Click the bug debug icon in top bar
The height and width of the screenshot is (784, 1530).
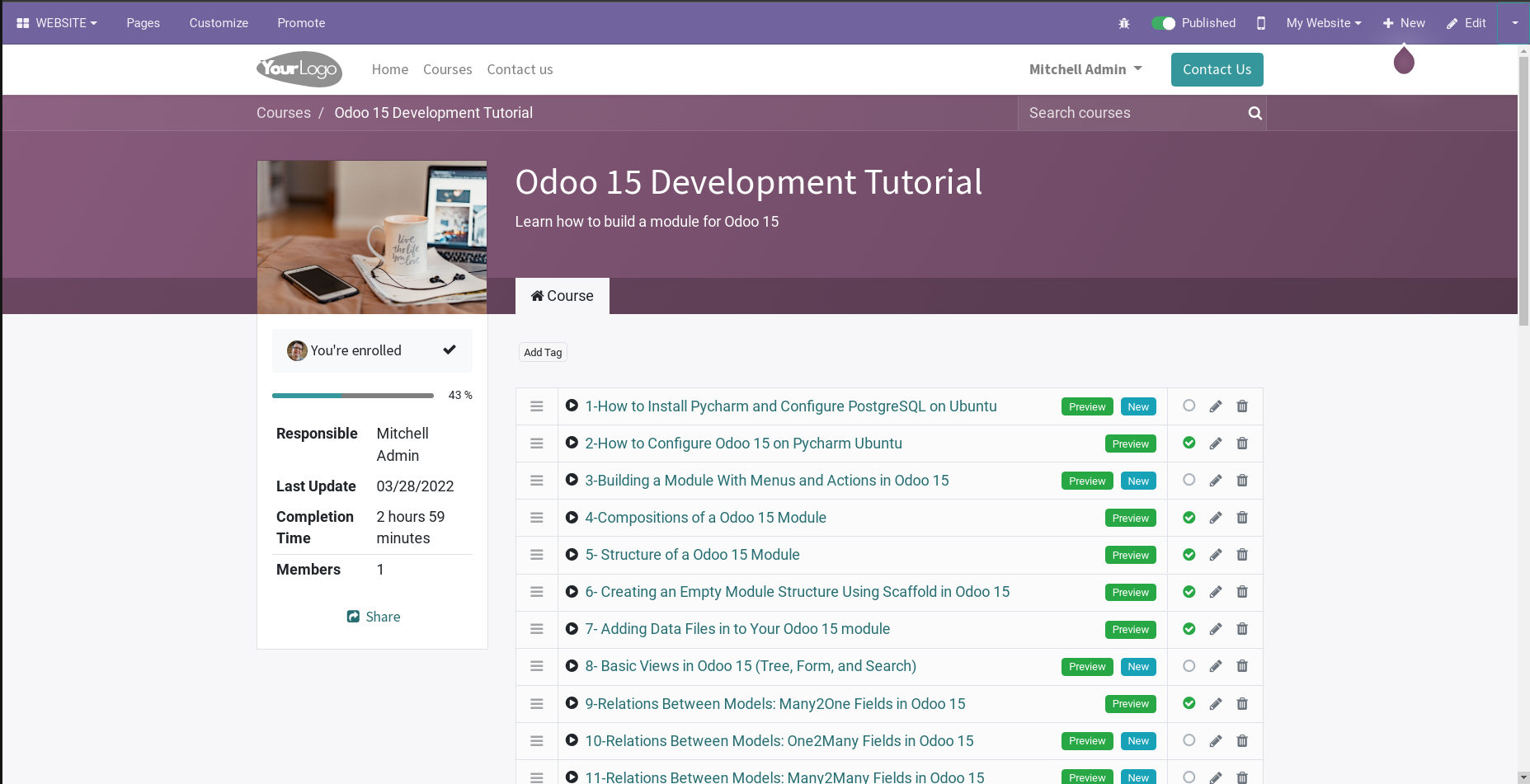click(1123, 23)
